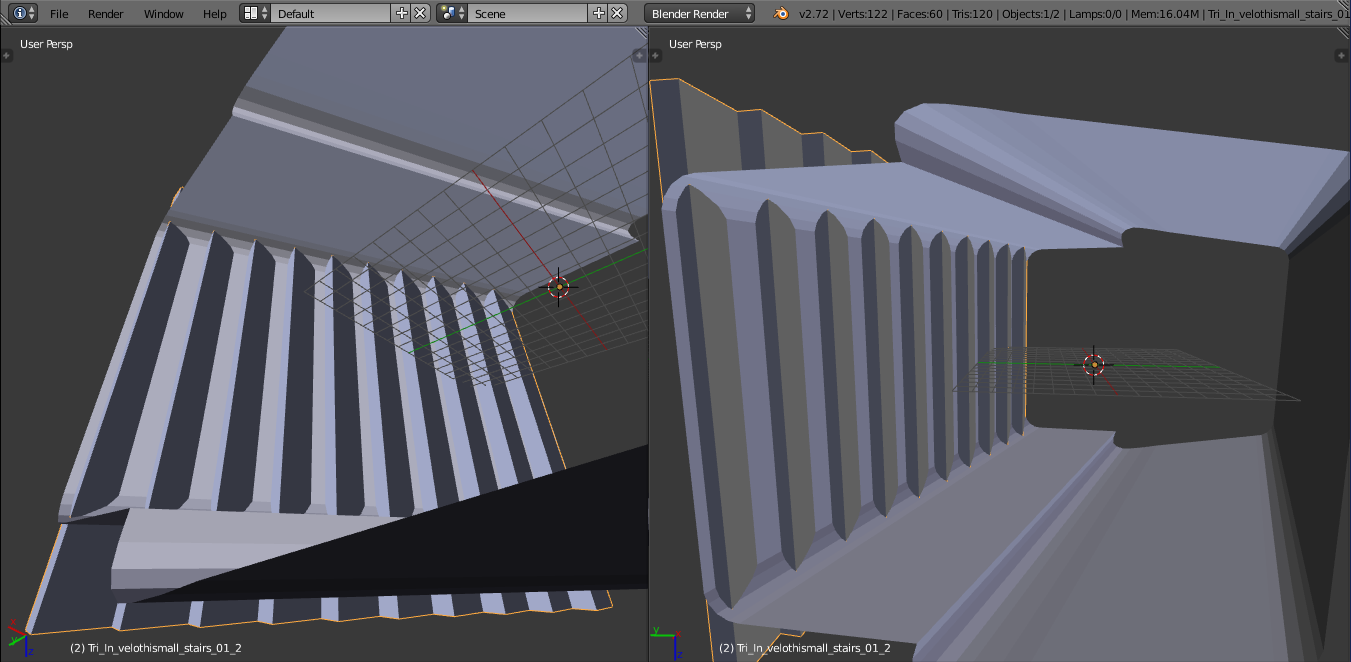
Task: Click the Lamps:0/0 statistic
Action: coord(1096,14)
